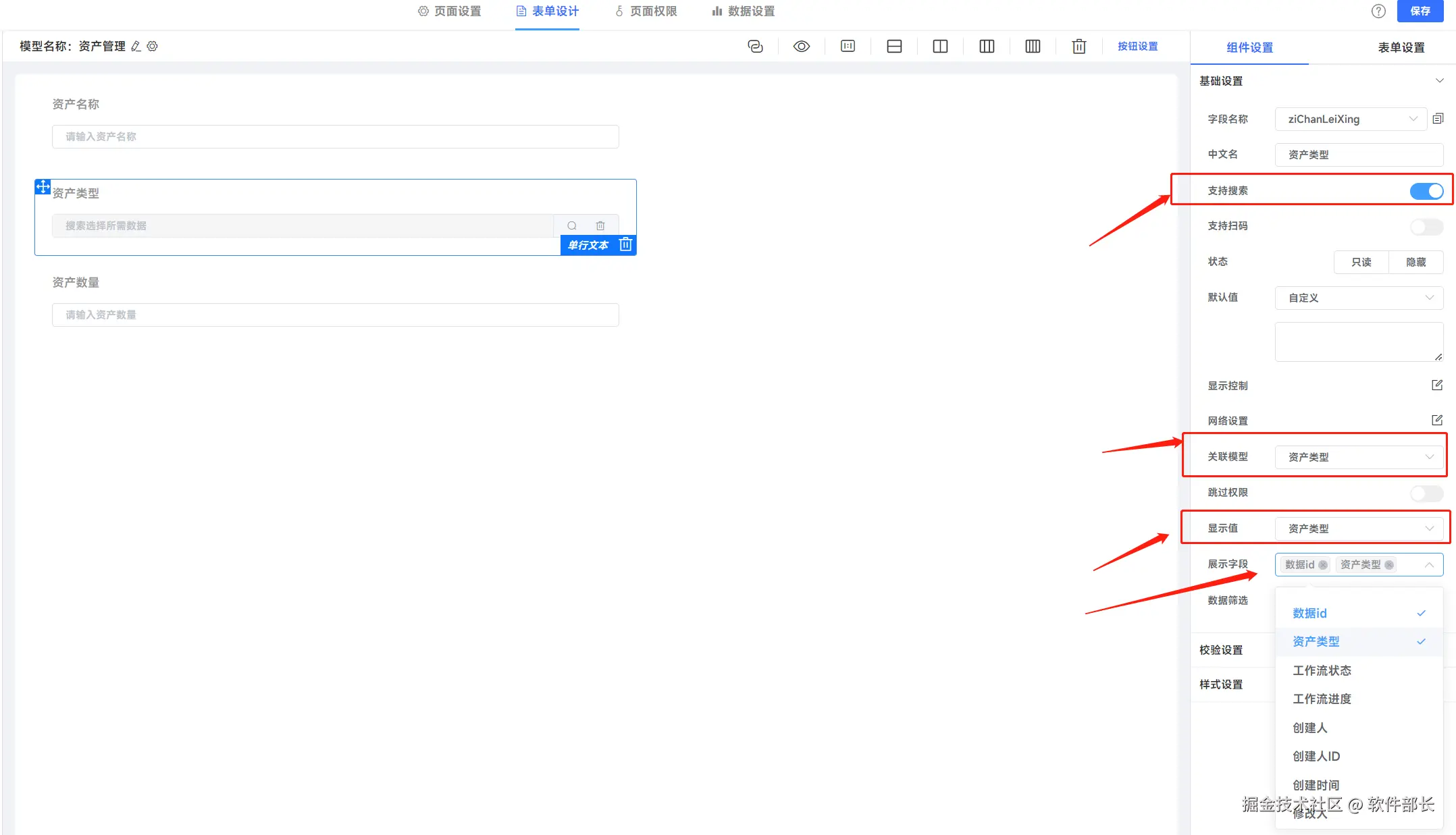The image size is (1456, 835).
Task: Open the 页面权限 top tab
Action: click(x=646, y=11)
